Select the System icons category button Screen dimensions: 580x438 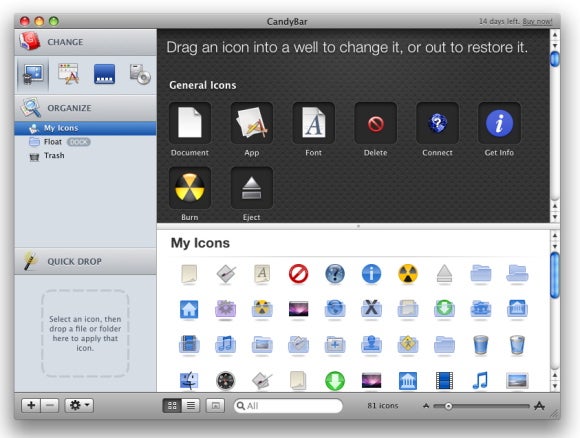33,75
